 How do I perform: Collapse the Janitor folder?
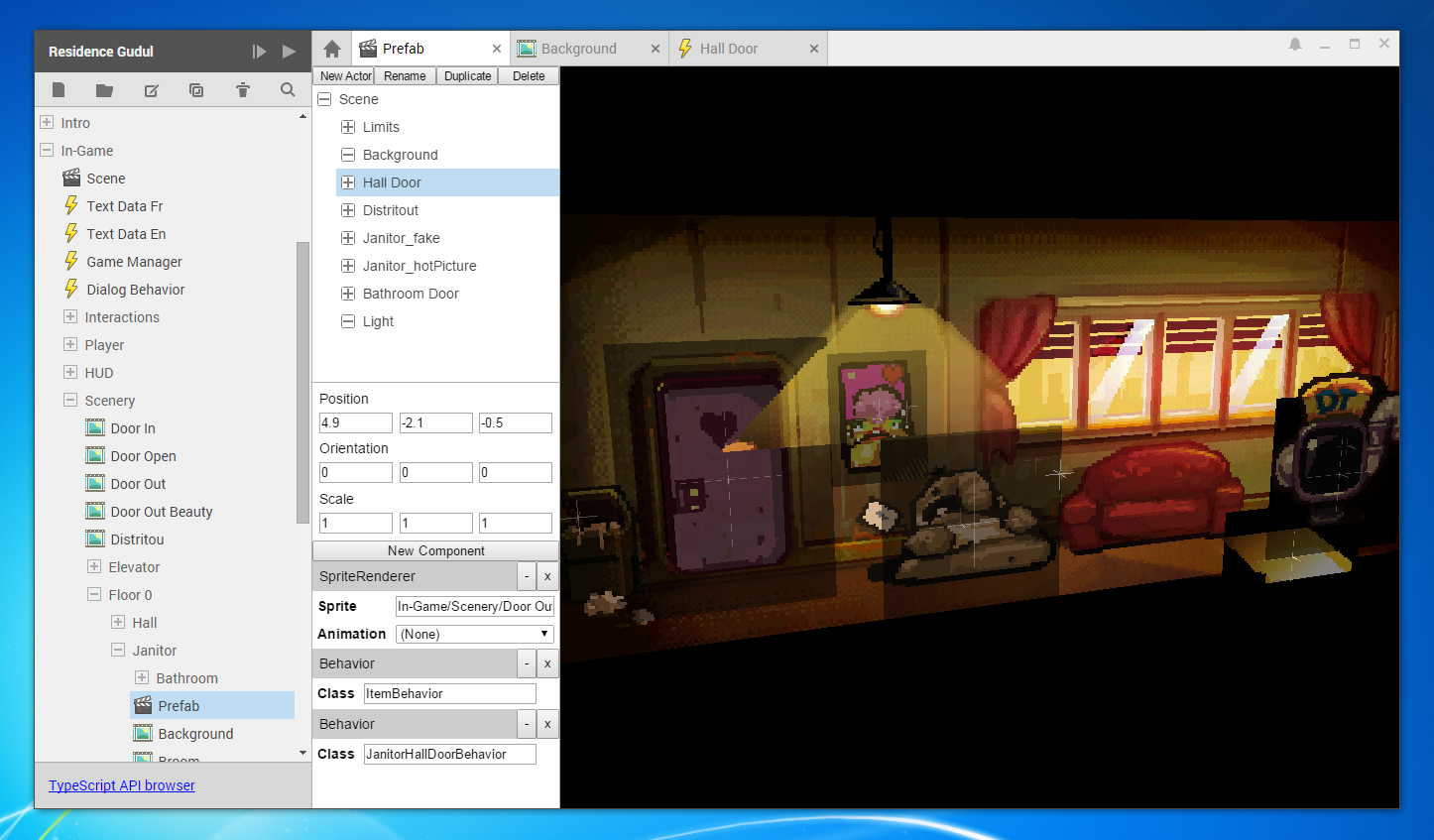(x=118, y=651)
